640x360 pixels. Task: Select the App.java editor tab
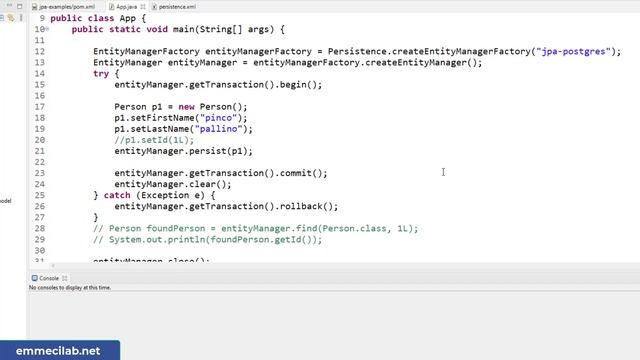point(127,7)
